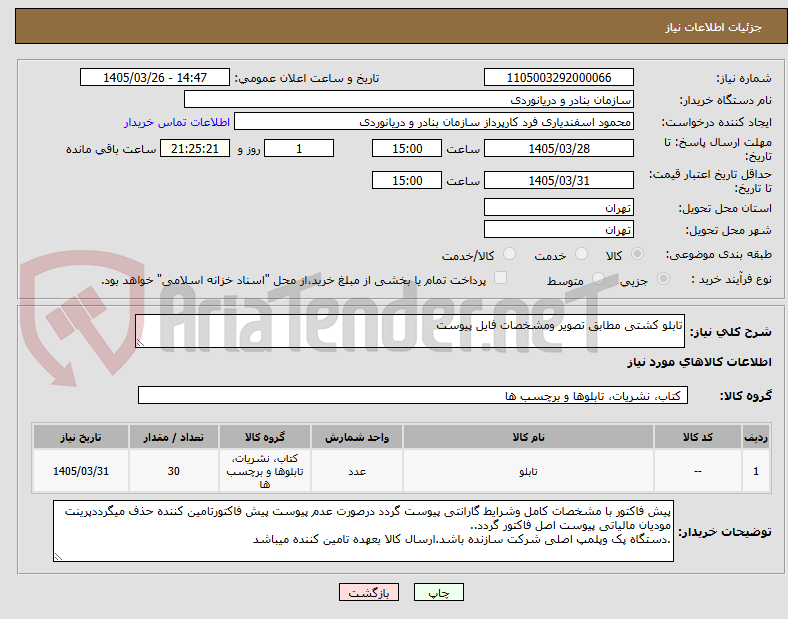Click the نام کالا column header
Viewport: 788px width, 619px height.
(528, 437)
